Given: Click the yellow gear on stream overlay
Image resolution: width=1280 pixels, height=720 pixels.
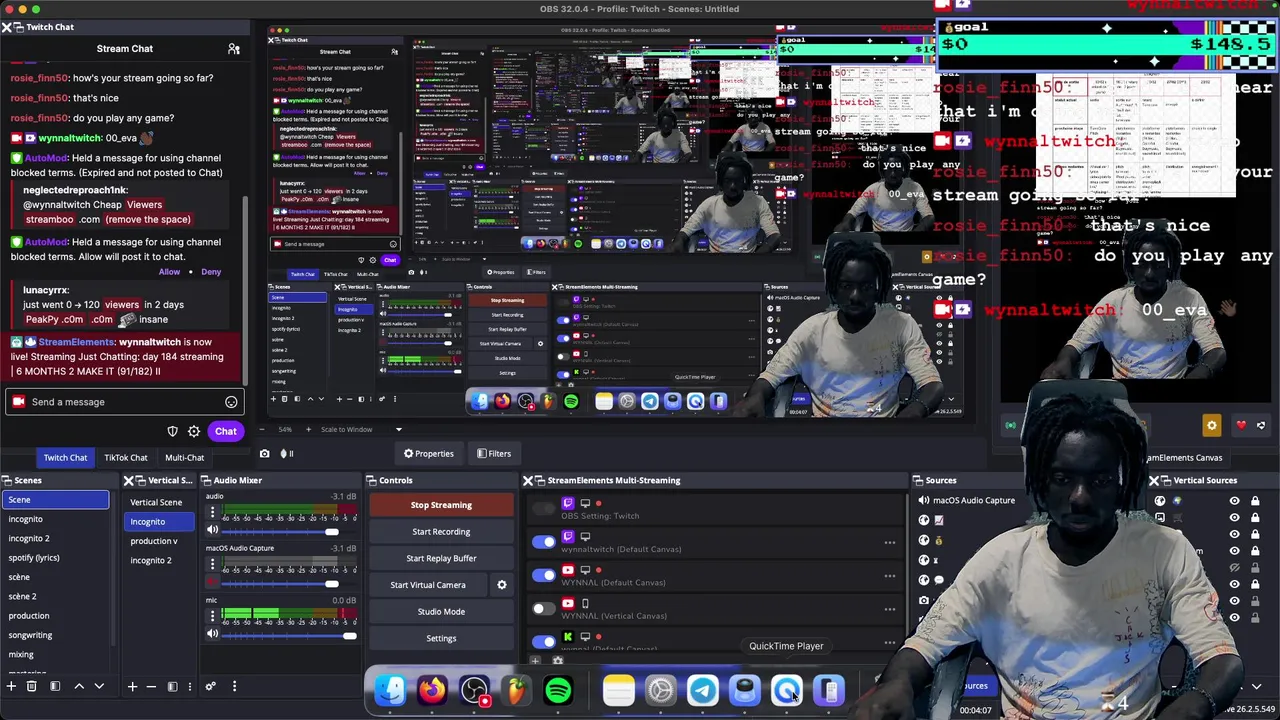Looking at the screenshot, I should click(1211, 425).
